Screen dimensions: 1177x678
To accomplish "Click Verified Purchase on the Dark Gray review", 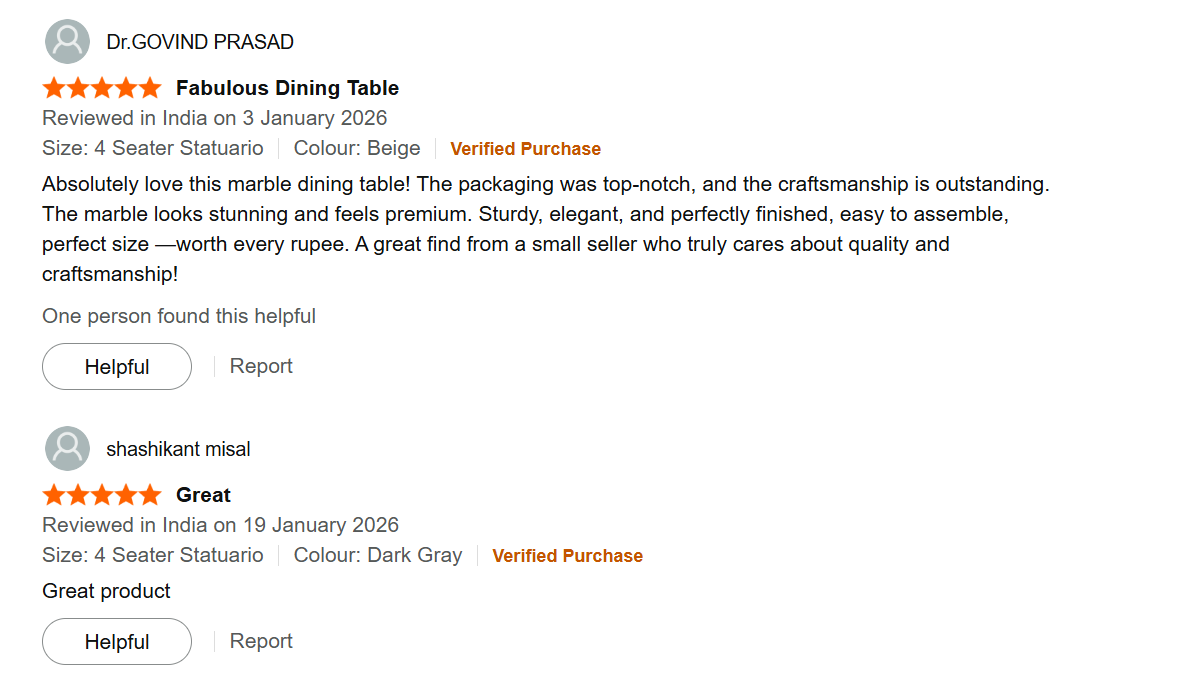I will coord(567,556).
